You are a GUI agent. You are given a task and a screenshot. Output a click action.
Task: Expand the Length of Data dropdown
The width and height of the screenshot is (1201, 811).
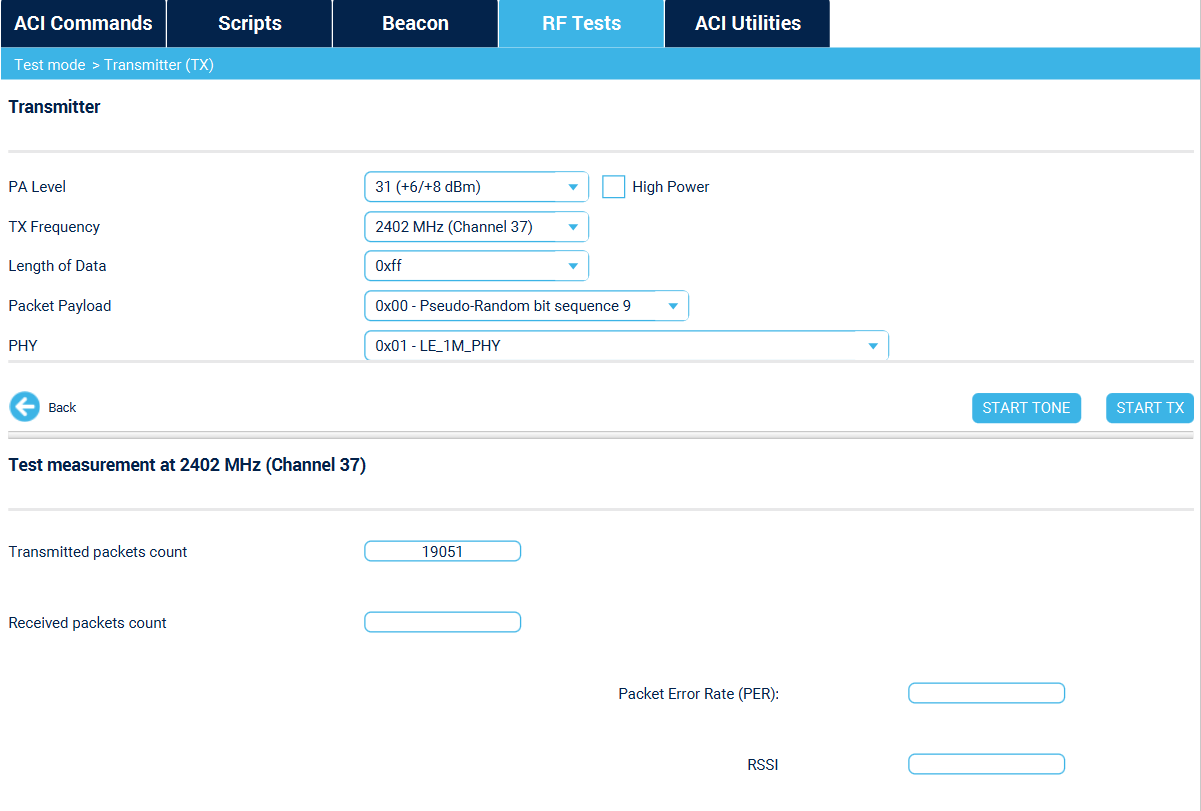click(x=573, y=265)
